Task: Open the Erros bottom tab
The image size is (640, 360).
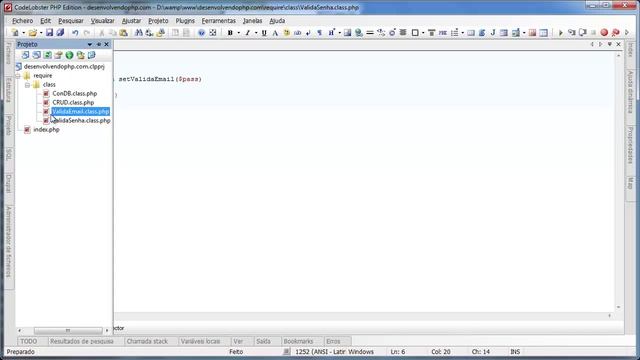Action: click(333, 341)
